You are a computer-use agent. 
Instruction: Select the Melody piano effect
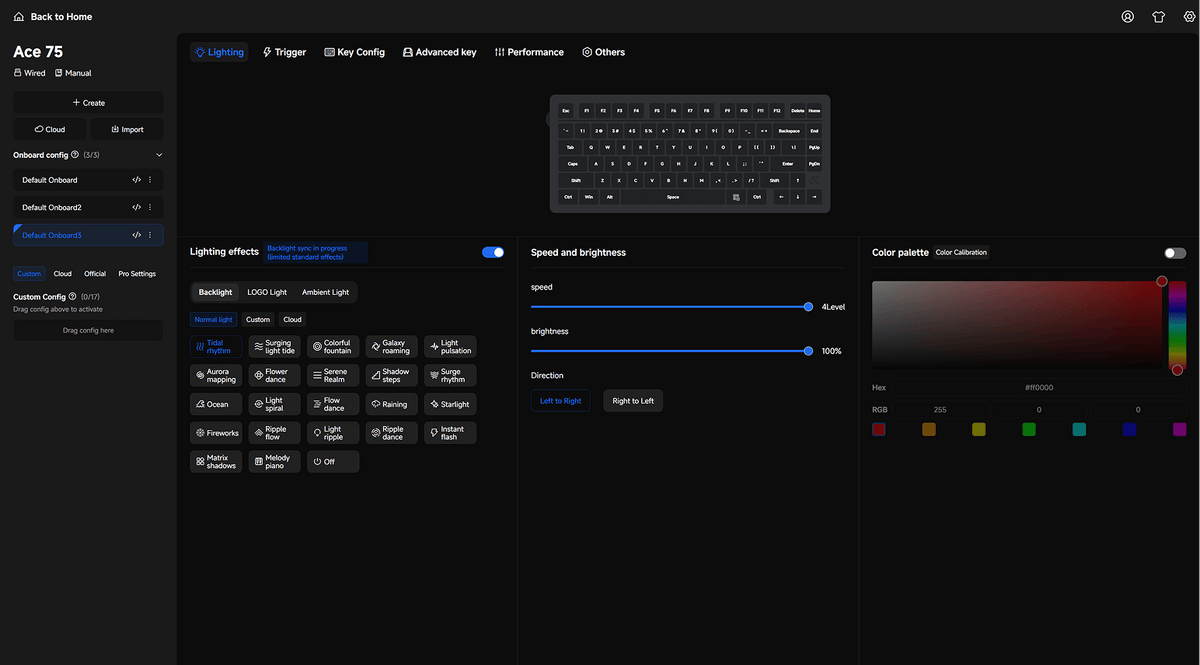pyautogui.click(x=274, y=462)
